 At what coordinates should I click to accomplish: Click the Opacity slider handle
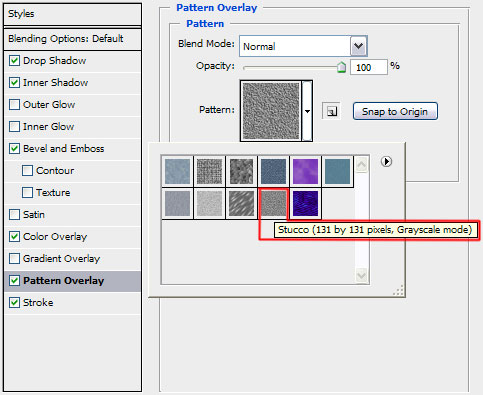coord(341,67)
